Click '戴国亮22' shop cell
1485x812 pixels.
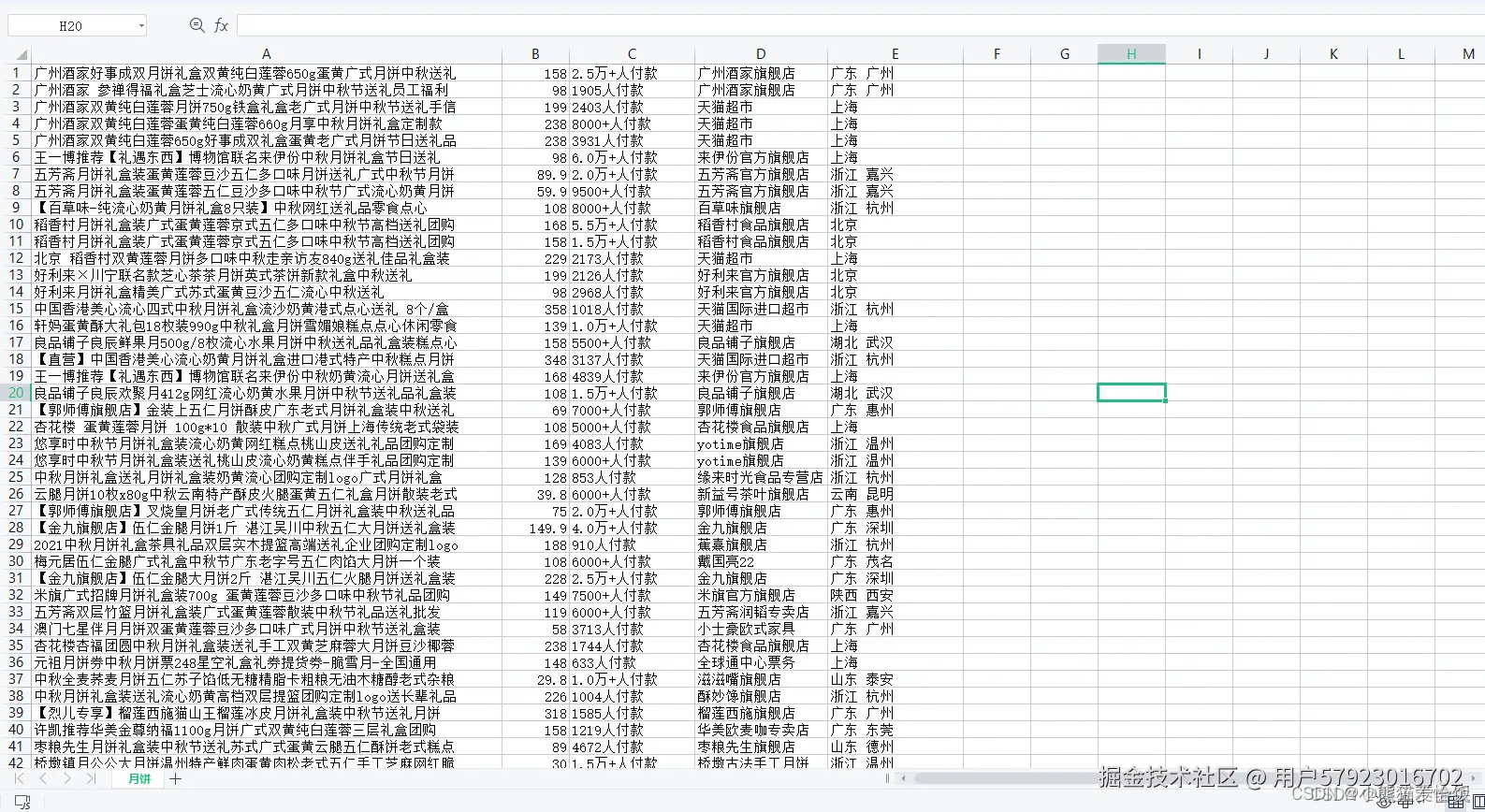(761, 561)
